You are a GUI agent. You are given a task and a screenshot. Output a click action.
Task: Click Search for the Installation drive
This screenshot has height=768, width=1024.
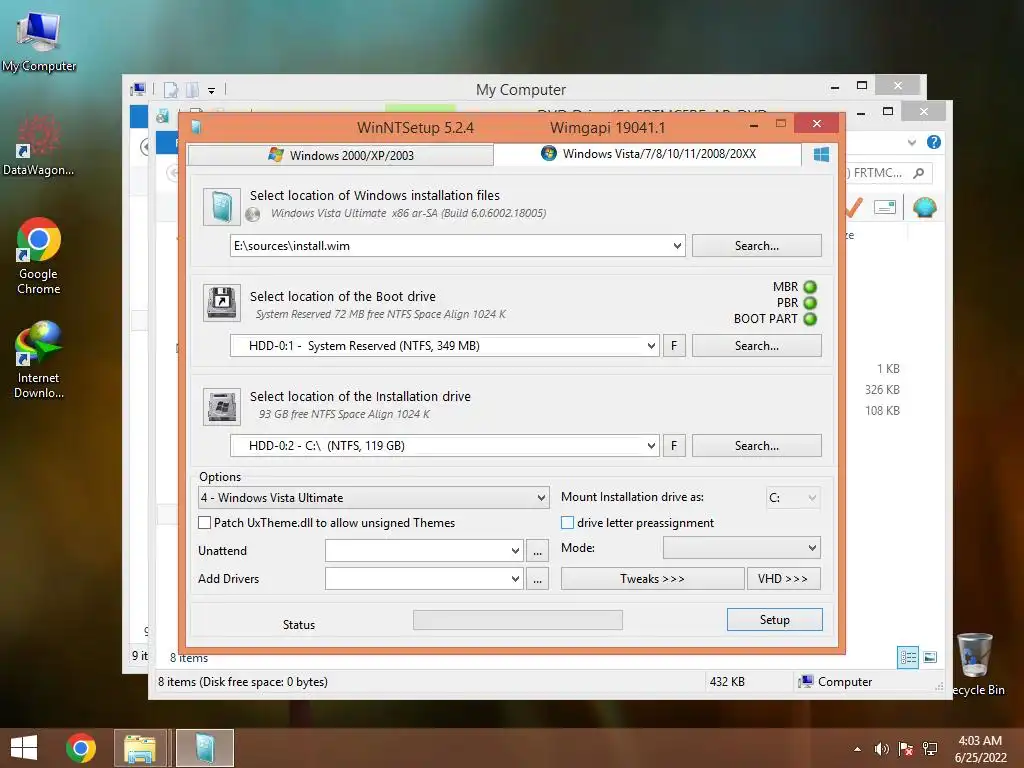[x=756, y=446]
